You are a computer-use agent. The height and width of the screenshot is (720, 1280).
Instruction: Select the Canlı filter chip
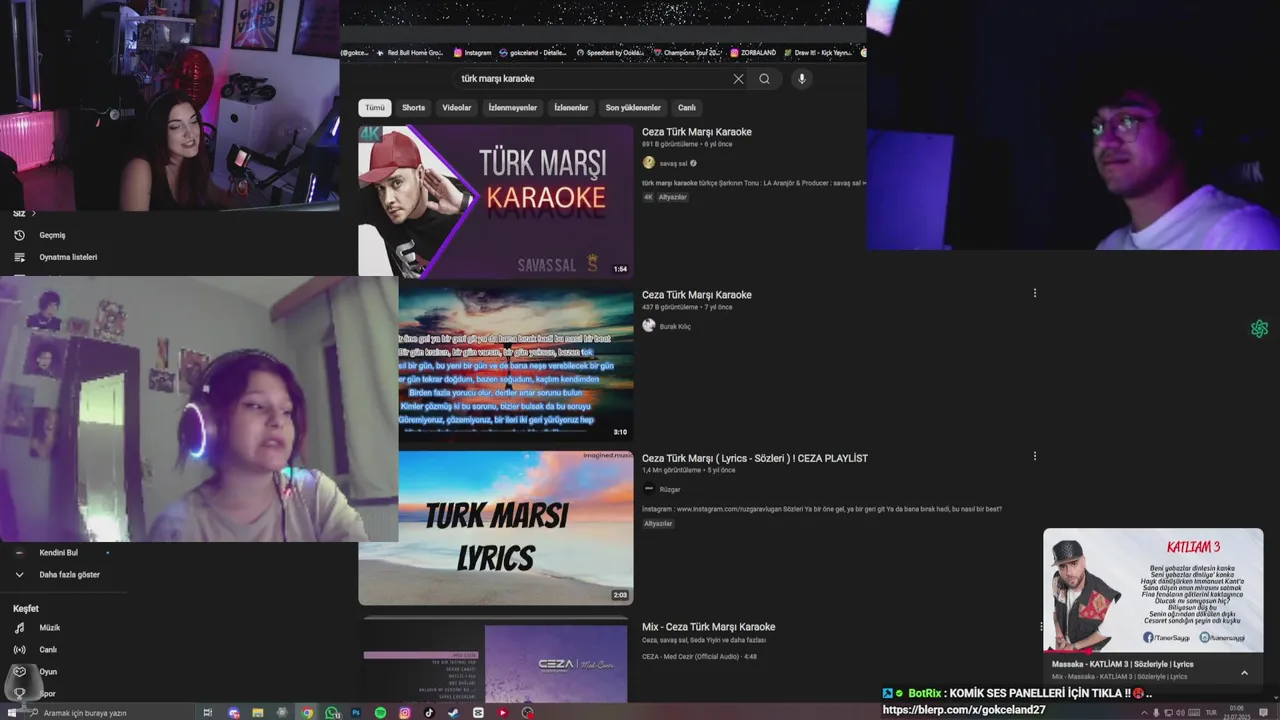(687, 107)
